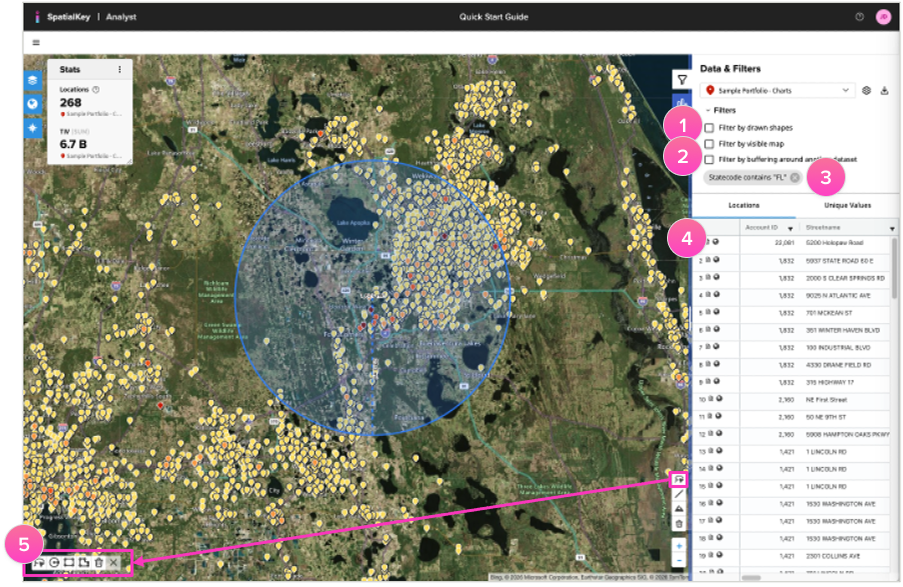Check Filter by visible map
The height and width of the screenshot is (587, 903).
pos(709,144)
